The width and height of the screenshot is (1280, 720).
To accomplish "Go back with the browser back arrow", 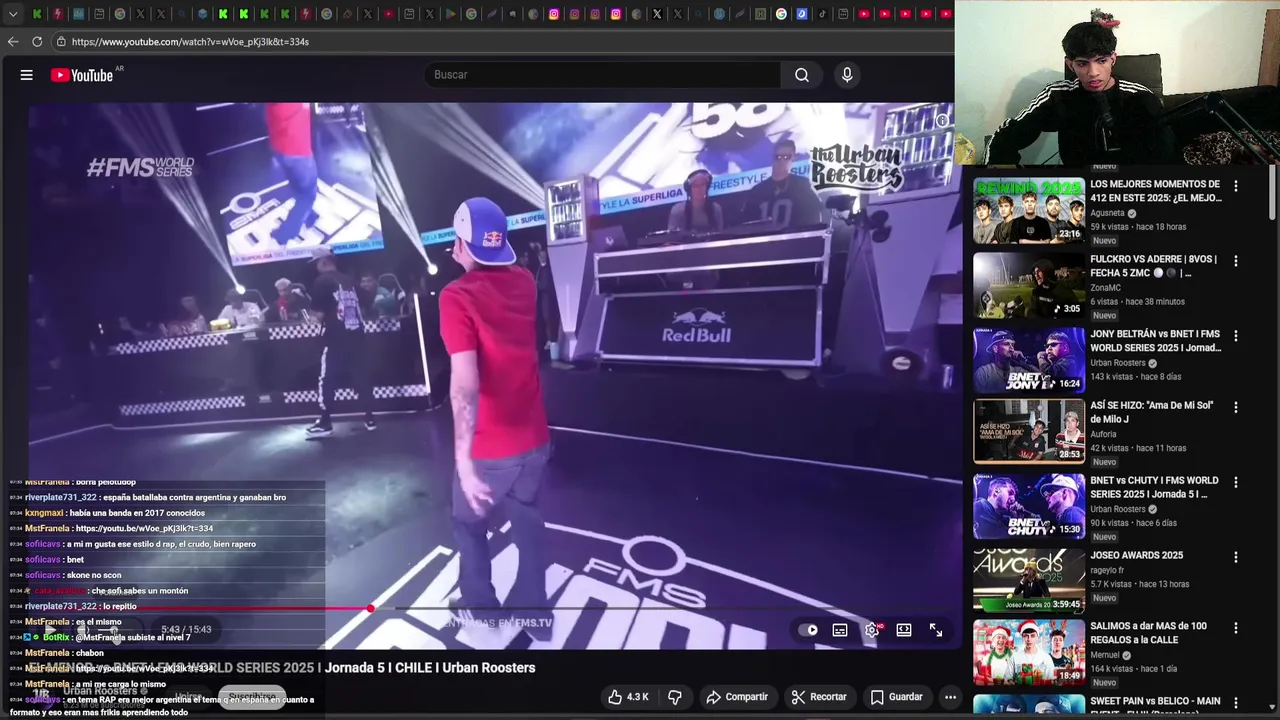I will tap(13, 42).
